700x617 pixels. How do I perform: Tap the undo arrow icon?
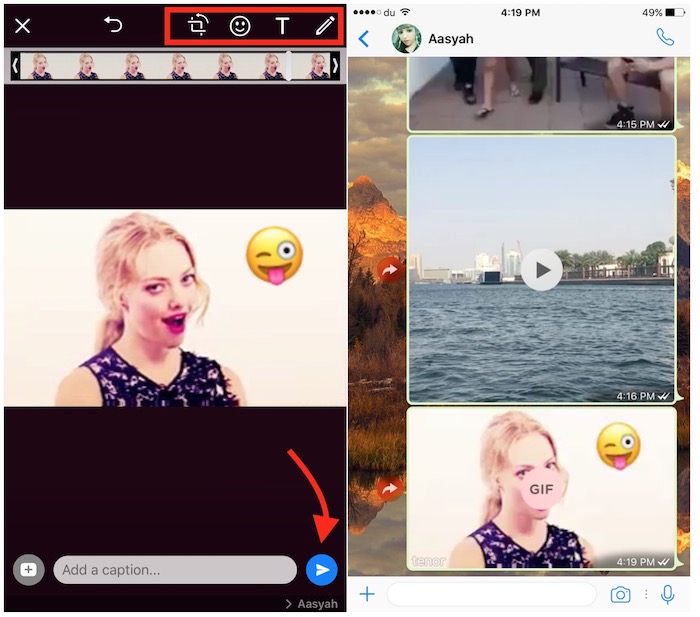tap(113, 25)
